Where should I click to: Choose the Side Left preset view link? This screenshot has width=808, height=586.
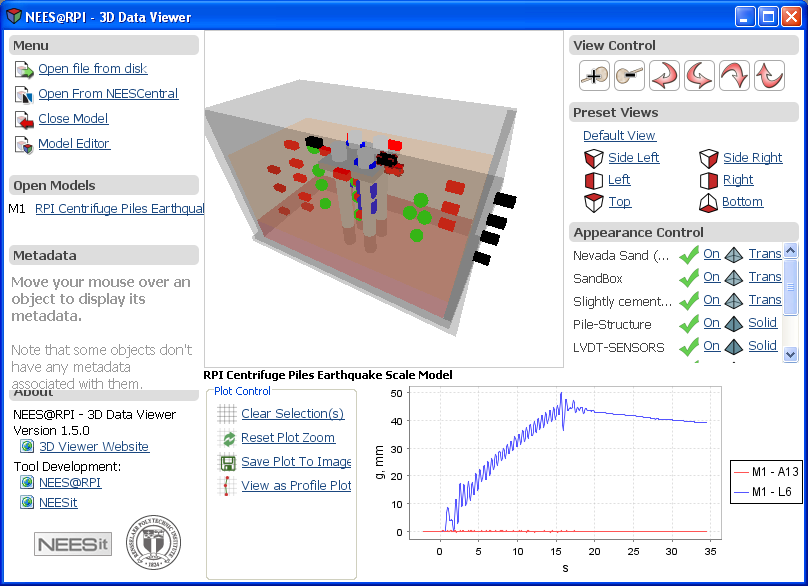point(634,158)
